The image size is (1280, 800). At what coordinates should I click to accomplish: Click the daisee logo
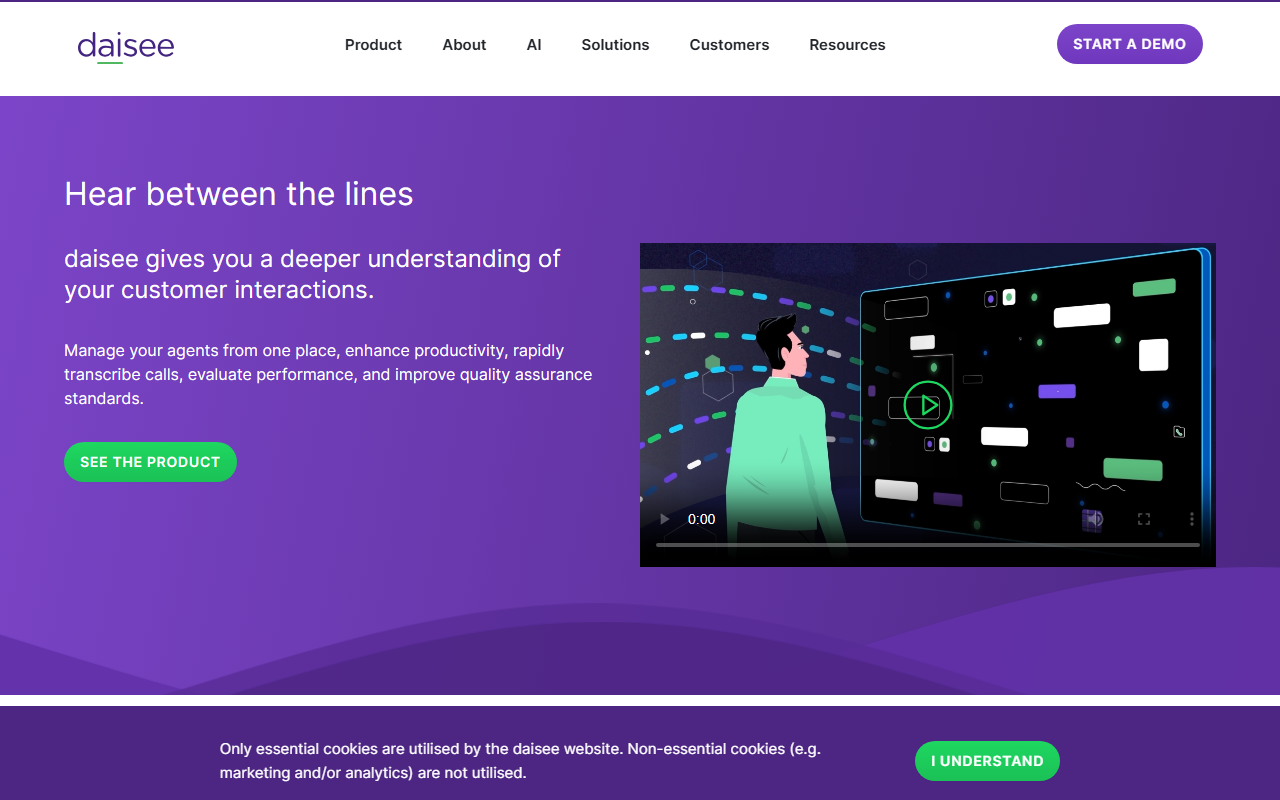click(126, 46)
